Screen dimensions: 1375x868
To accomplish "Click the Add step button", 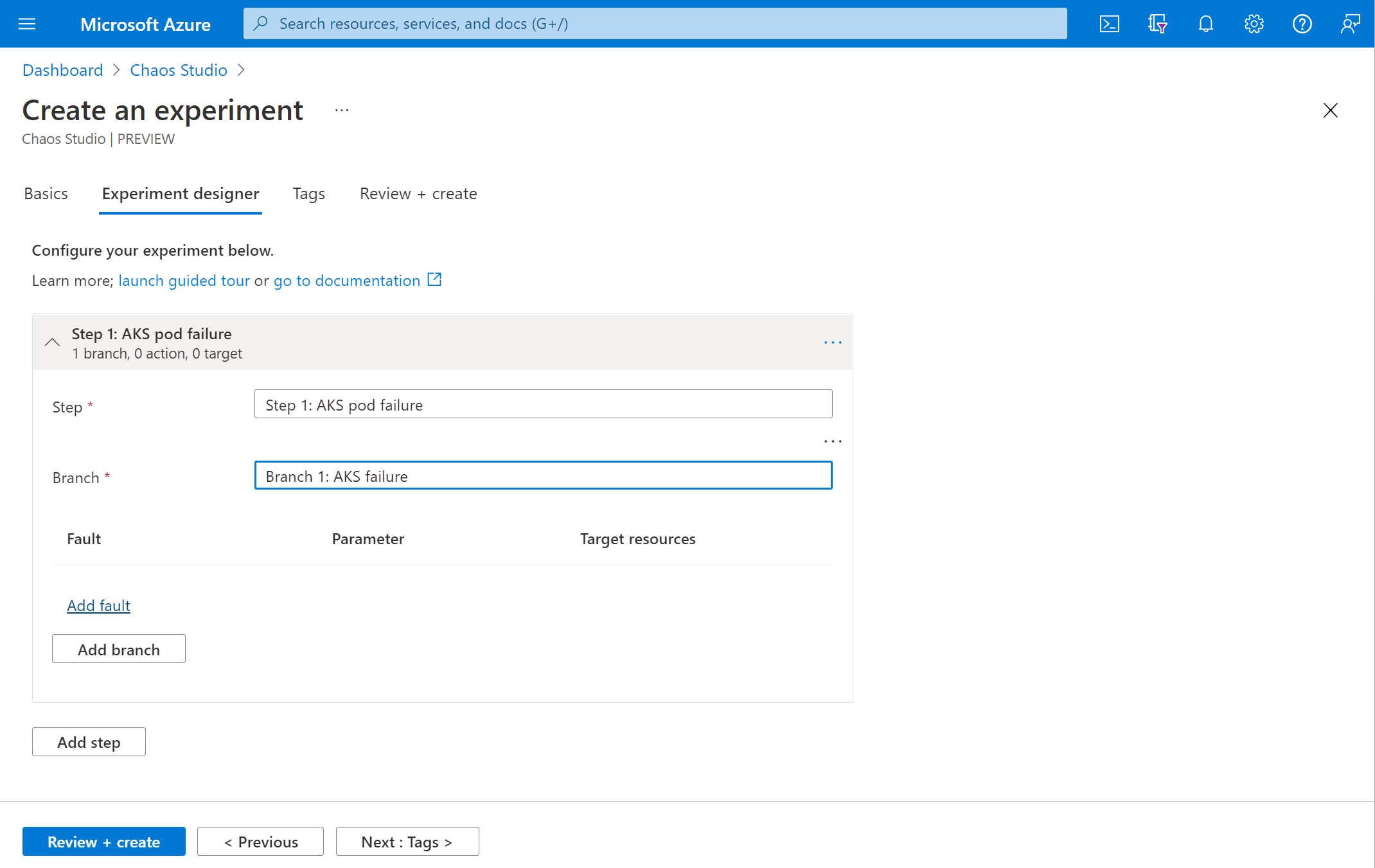I will click(88, 741).
